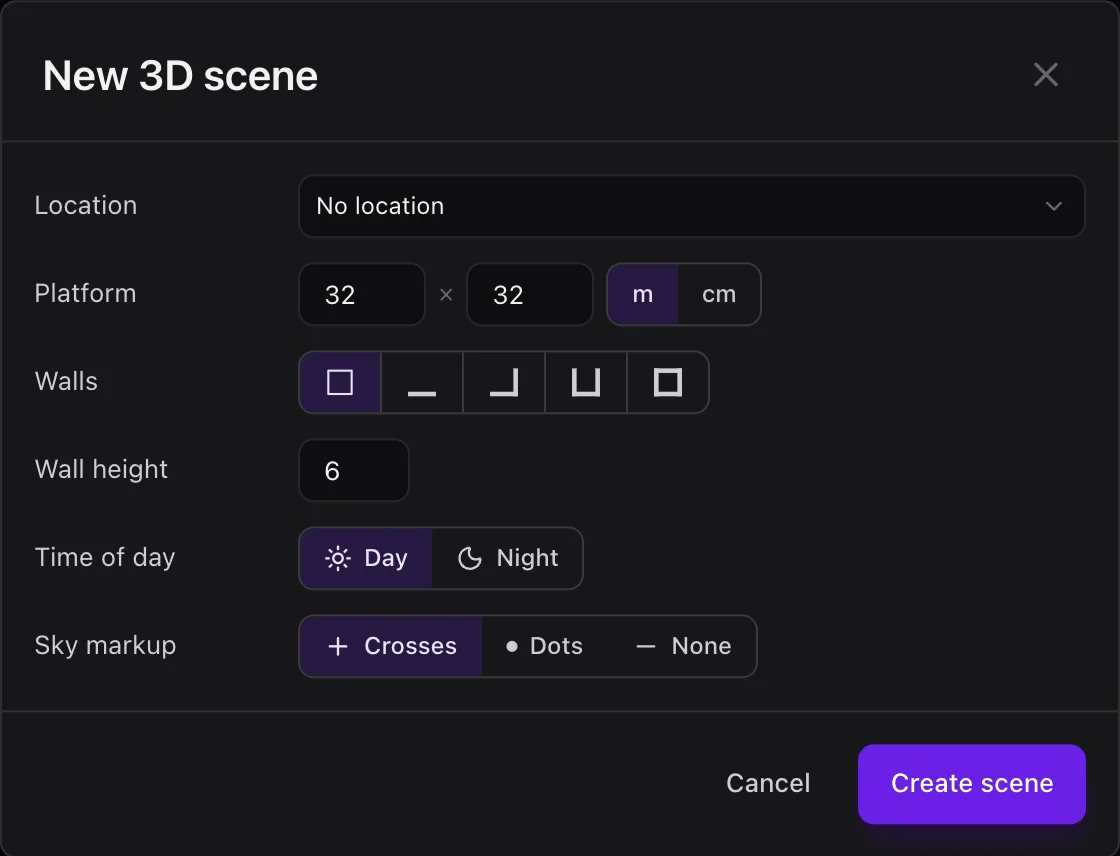Screen dimensions: 1120x856
Task: Open the Location dropdown
Action: [x=691, y=206]
